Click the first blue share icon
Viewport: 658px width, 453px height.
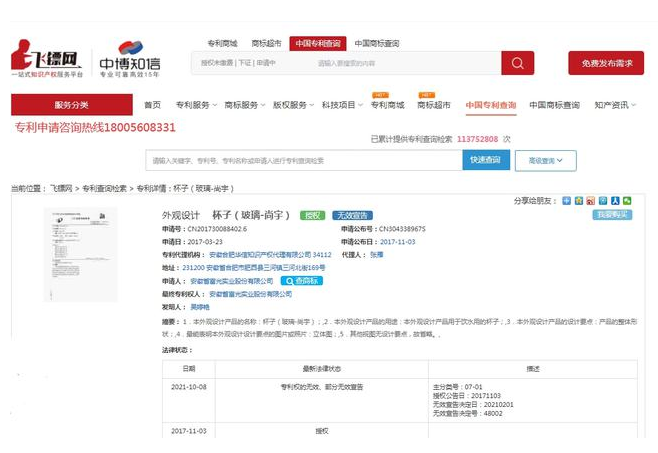click(x=566, y=200)
